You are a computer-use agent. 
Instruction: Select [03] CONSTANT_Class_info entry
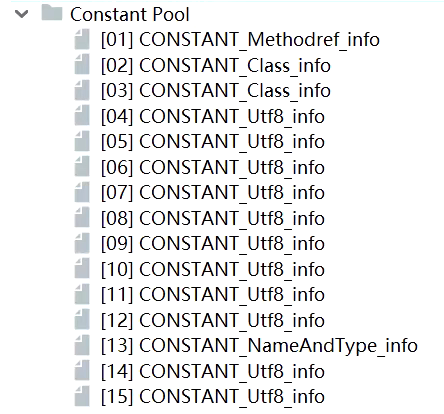click(216, 90)
